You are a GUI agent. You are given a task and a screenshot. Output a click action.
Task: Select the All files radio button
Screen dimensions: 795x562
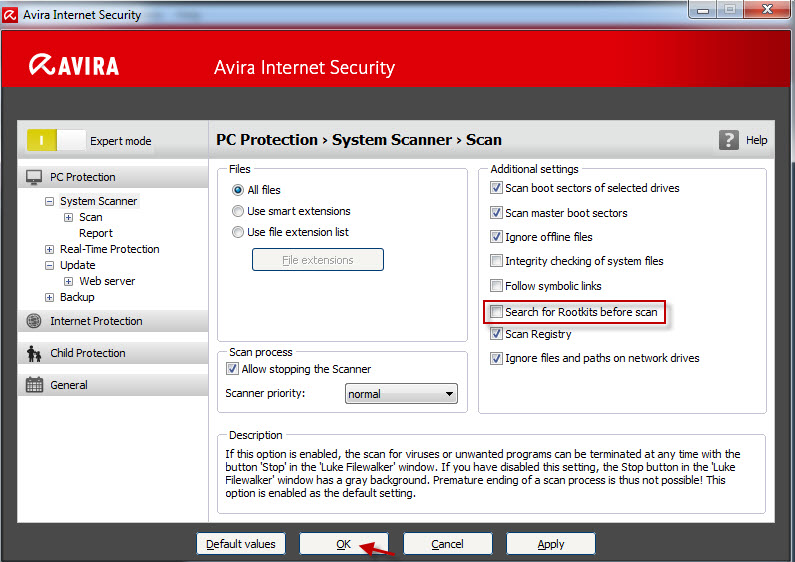[x=237, y=190]
